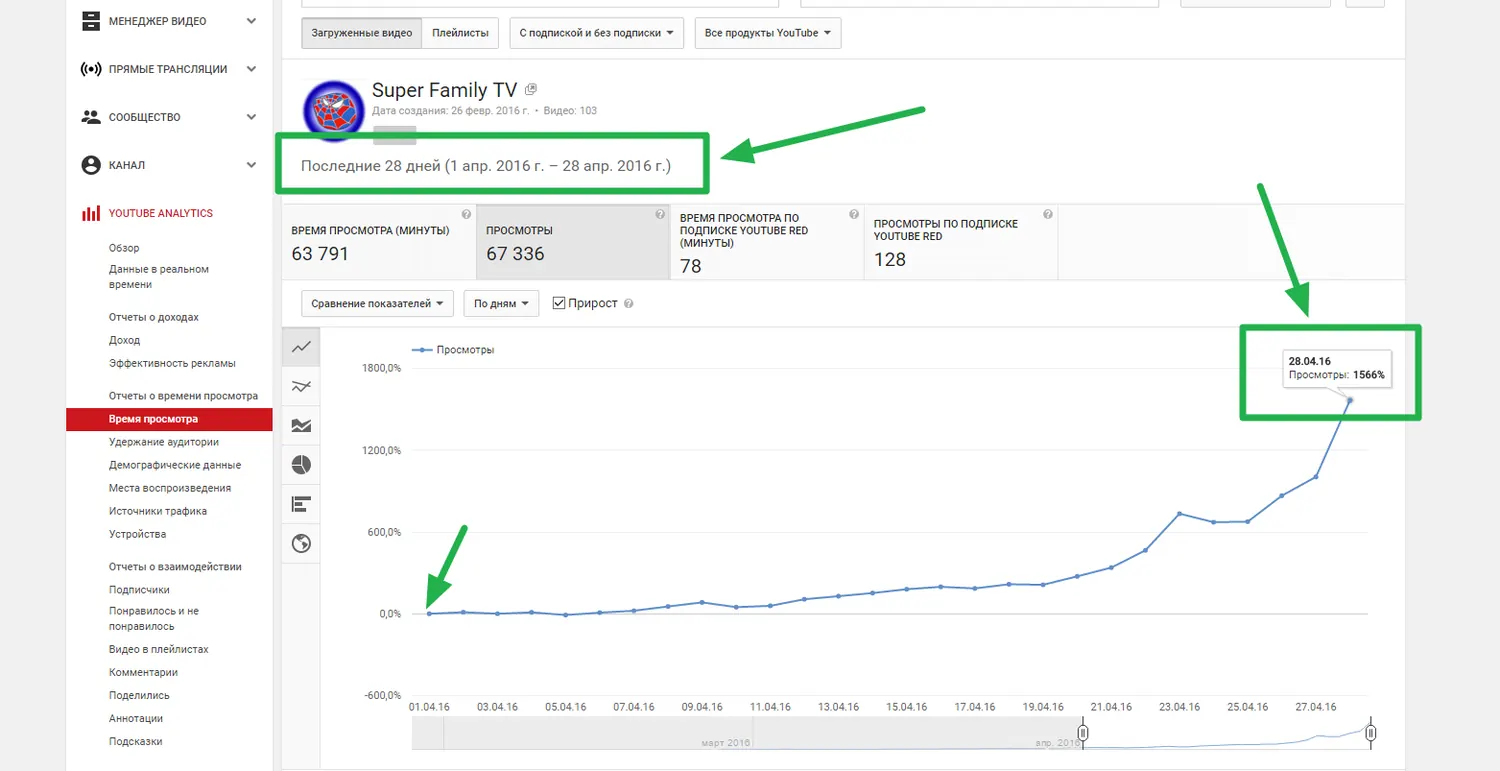Viewport: 1500px width, 771px height.
Task: Expand the Сообщество section chevron
Action: pos(251,117)
